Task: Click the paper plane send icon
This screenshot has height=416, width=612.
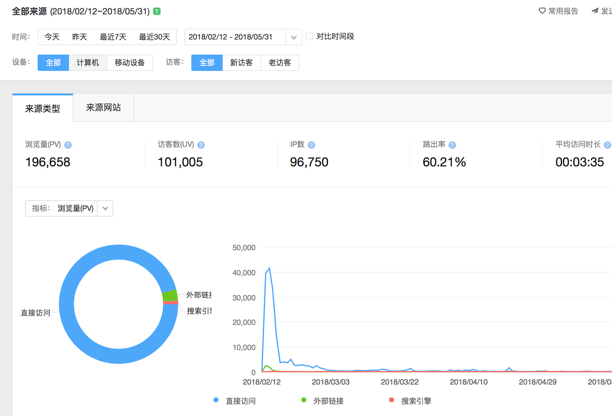Action: pyautogui.click(x=595, y=11)
